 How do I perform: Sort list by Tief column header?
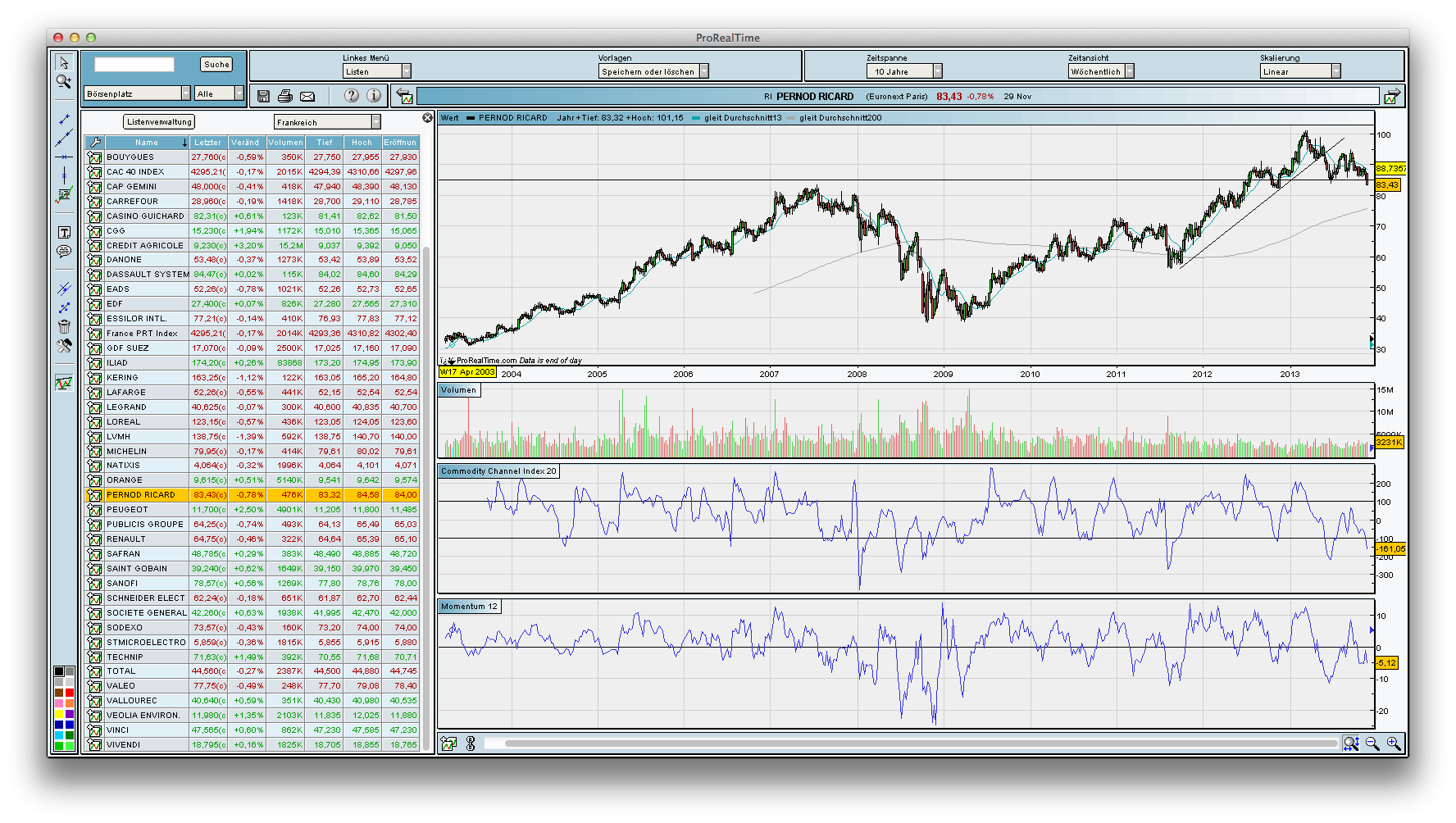[x=325, y=143]
